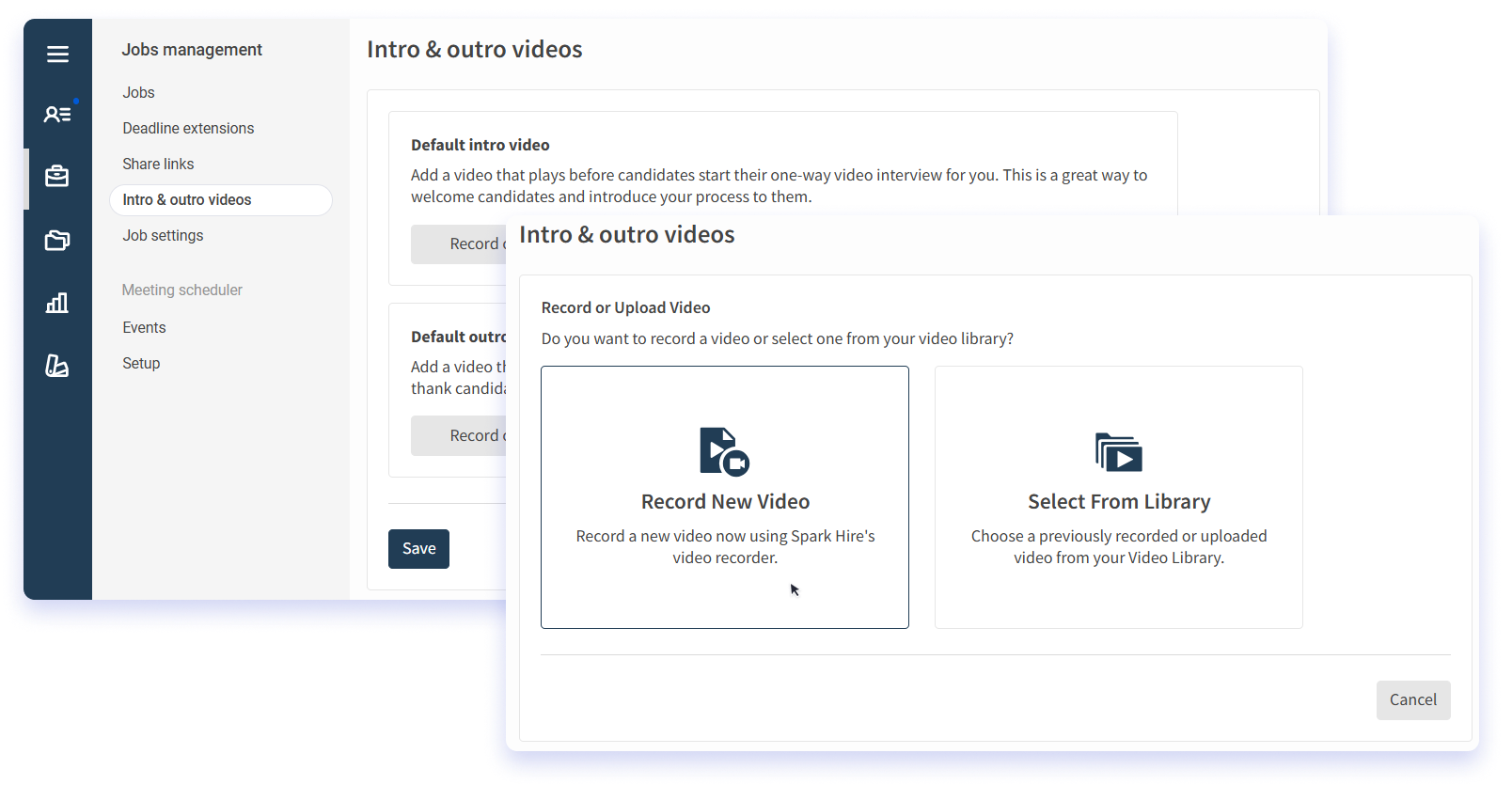Open Job settings menu item
Screen dimensions: 1512x785
tap(163, 236)
